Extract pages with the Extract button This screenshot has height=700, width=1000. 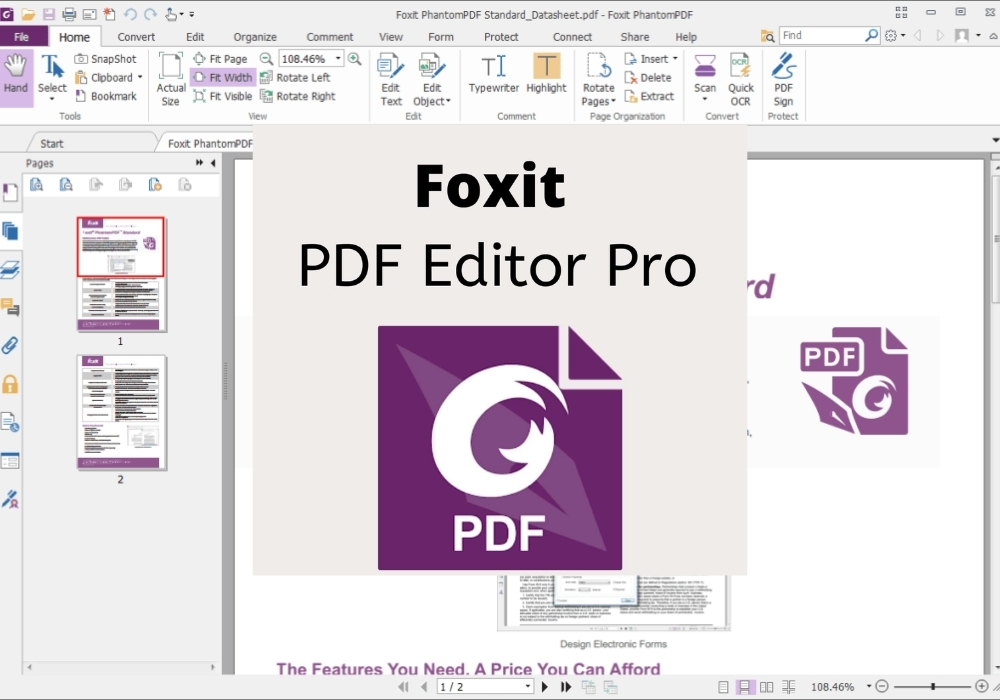click(649, 96)
